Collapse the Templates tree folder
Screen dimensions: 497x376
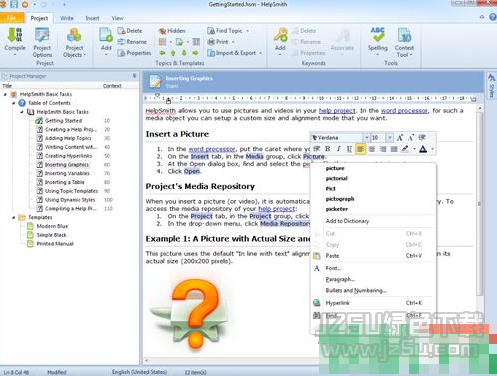[x=14, y=217]
